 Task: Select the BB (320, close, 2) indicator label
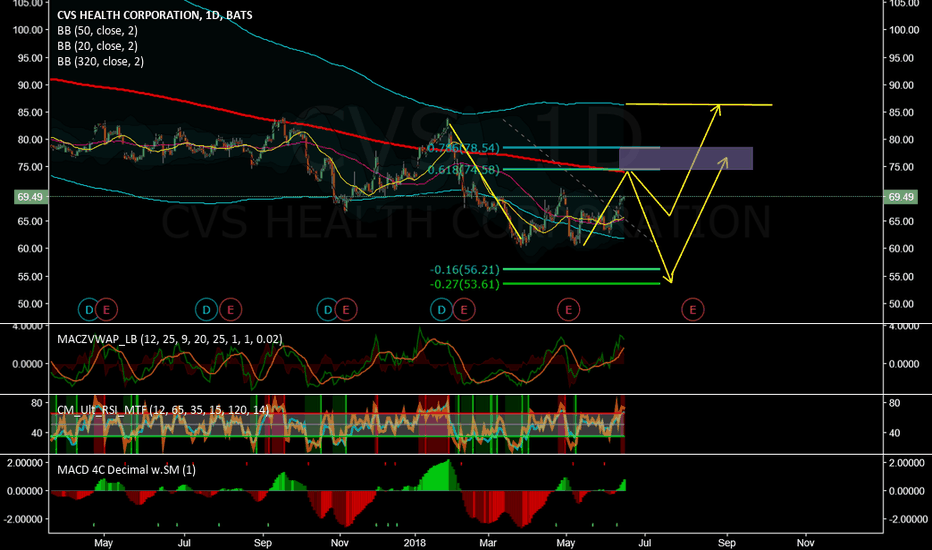click(100, 61)
